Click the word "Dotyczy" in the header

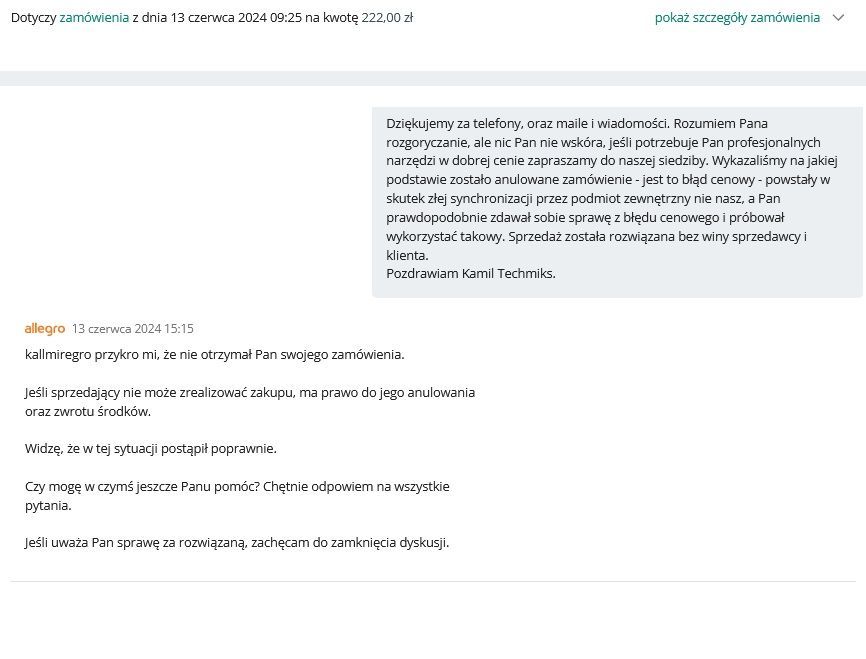(x=33, y=18)
